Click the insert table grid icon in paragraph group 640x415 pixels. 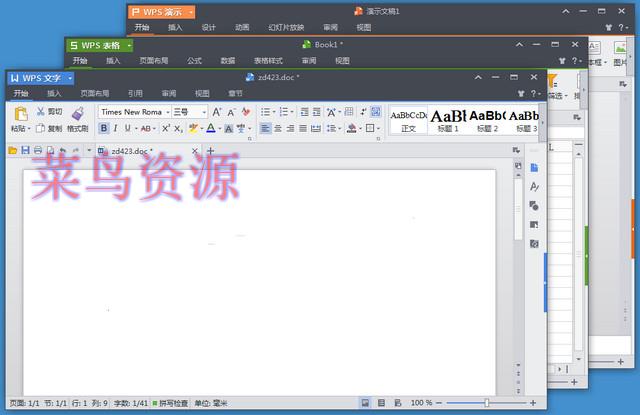(349, 112)
